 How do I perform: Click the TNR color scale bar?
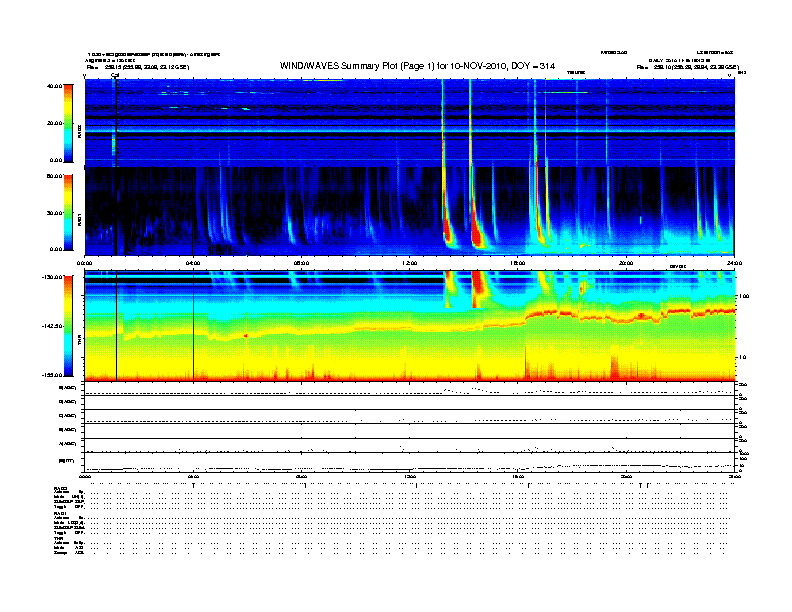click(x=69, y=327)
